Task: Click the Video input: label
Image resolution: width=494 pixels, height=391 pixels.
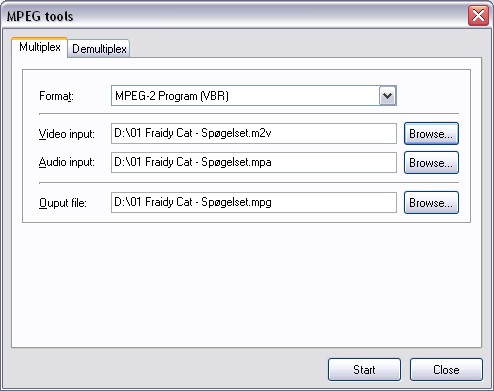Action: tap(67, 134)
